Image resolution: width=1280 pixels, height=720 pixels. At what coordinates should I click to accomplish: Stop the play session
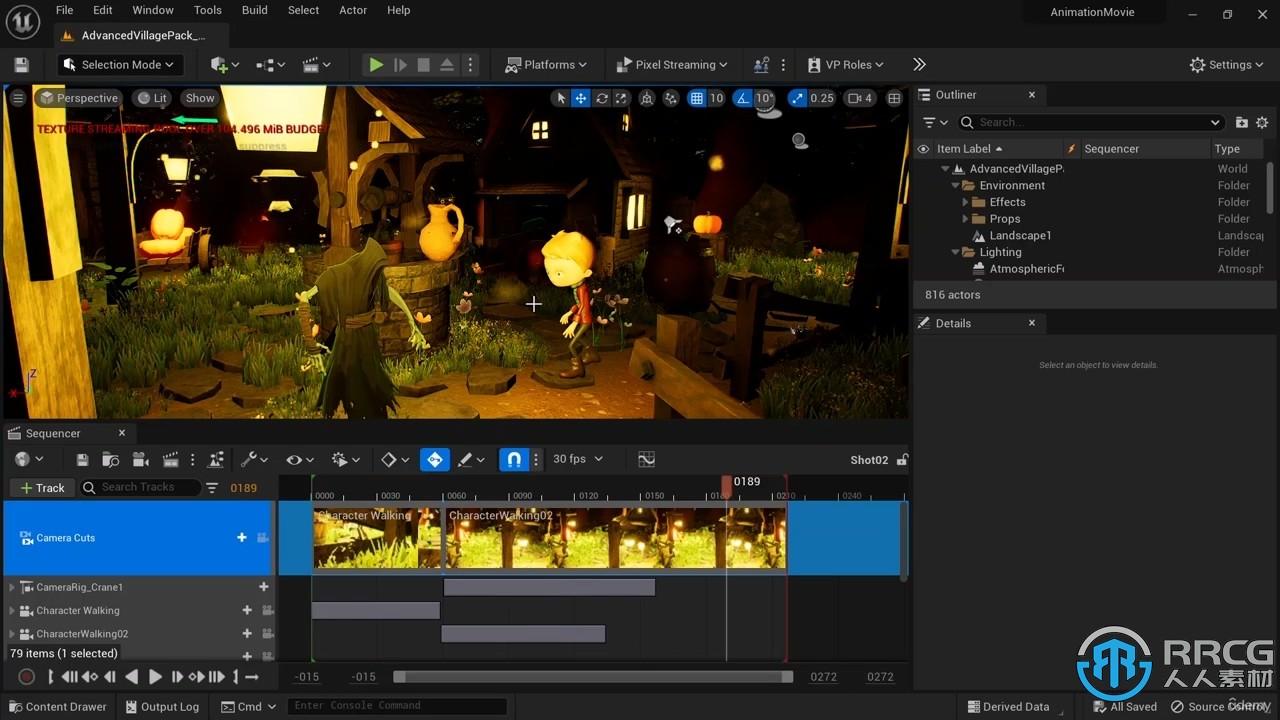point(423,65)
